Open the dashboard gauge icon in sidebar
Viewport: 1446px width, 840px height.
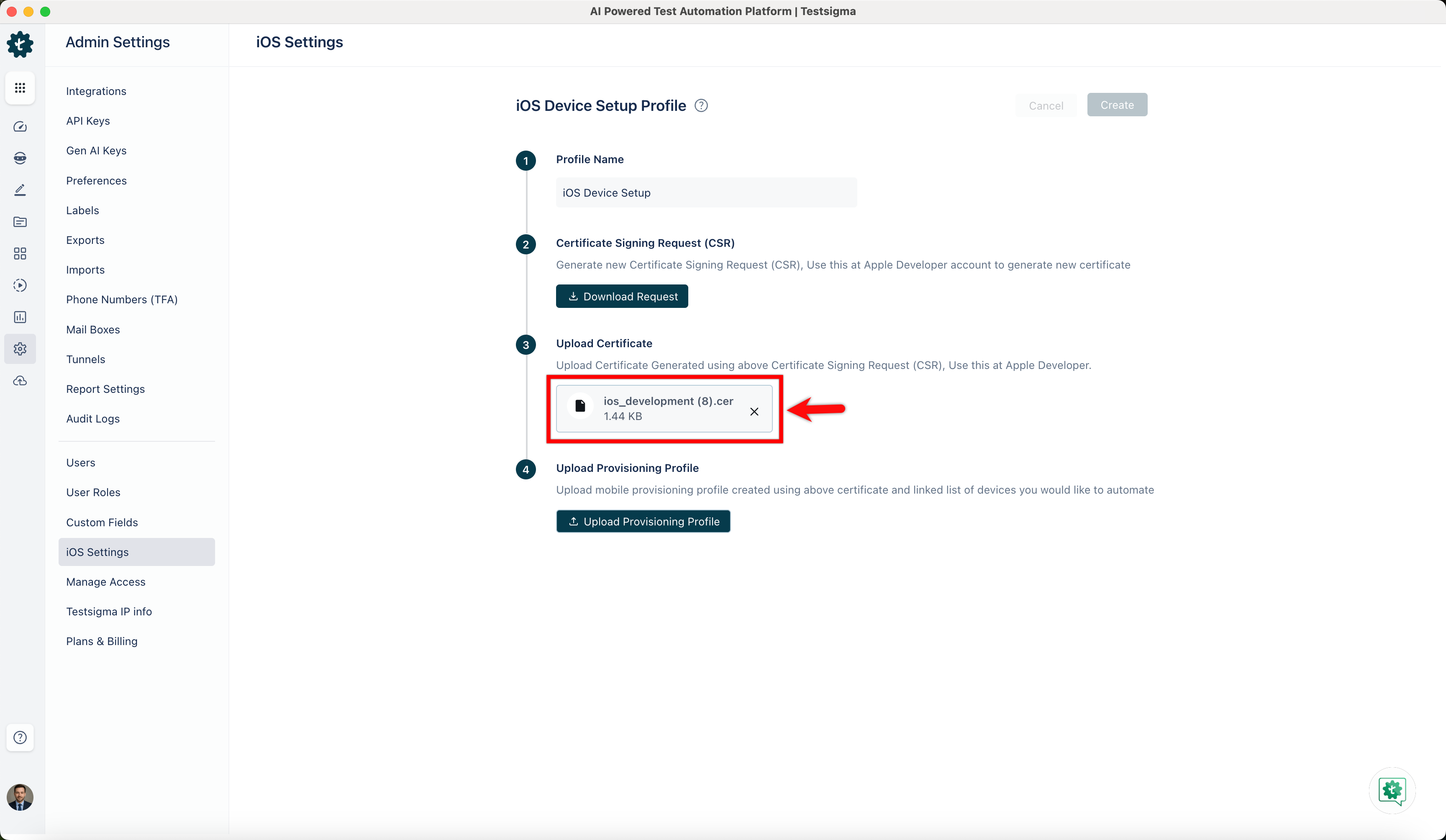click(20, 127)
